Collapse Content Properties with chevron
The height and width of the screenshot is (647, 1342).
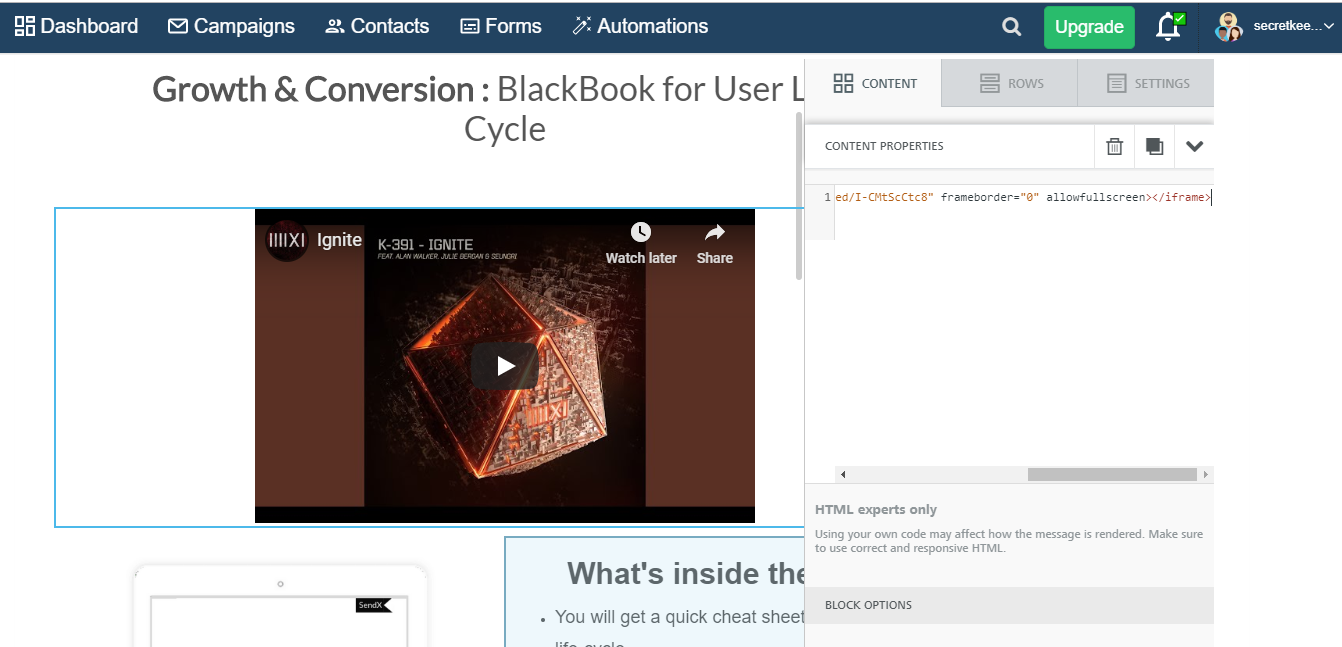[1194, 146]
